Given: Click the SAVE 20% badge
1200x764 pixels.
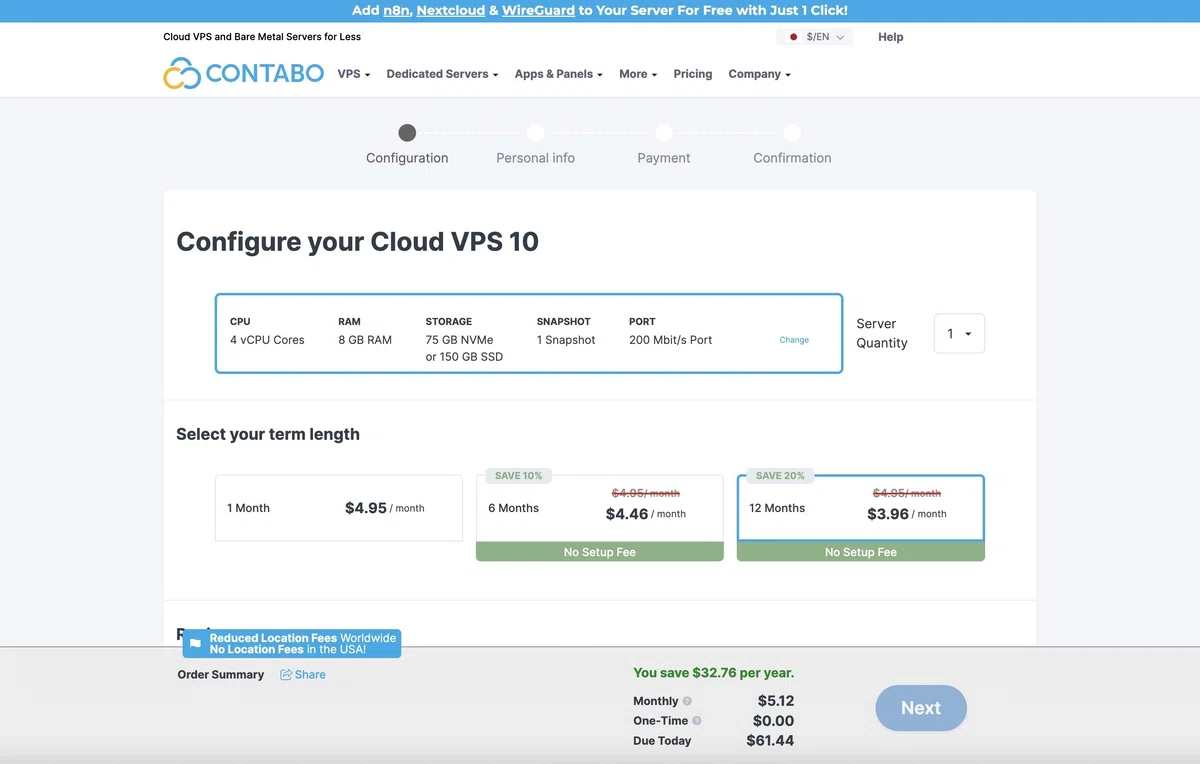Looking at the screenshot, I should [780, 476].
